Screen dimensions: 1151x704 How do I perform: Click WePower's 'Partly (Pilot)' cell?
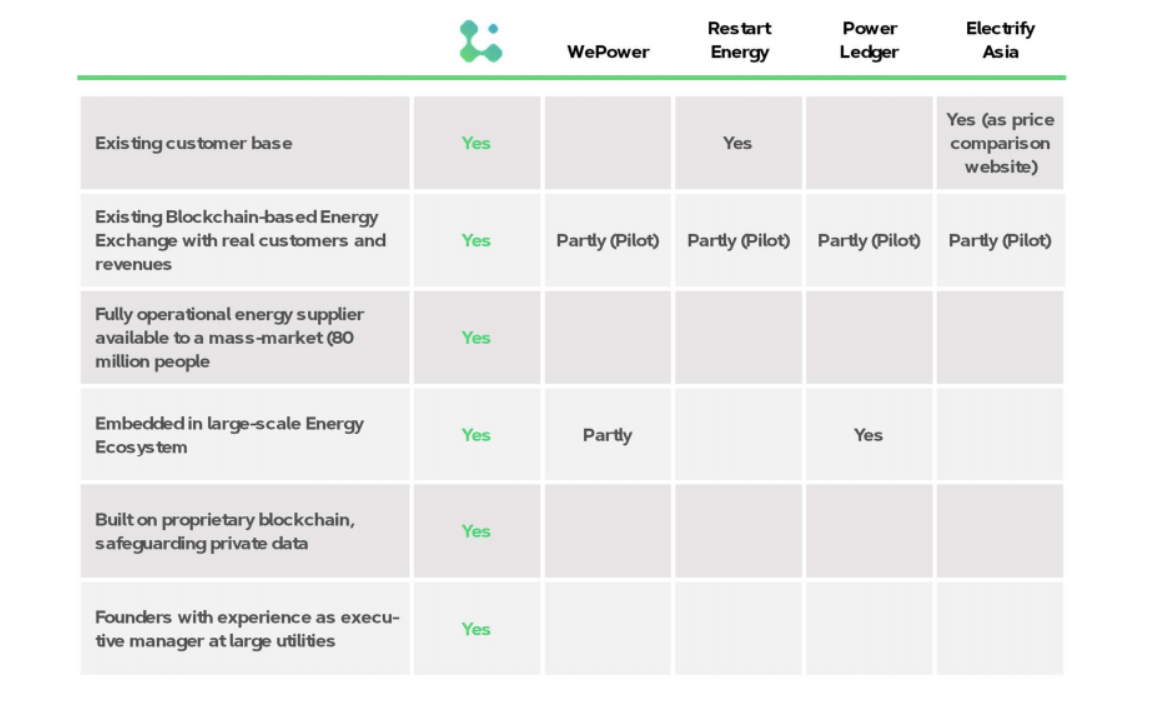coord(607,240)
